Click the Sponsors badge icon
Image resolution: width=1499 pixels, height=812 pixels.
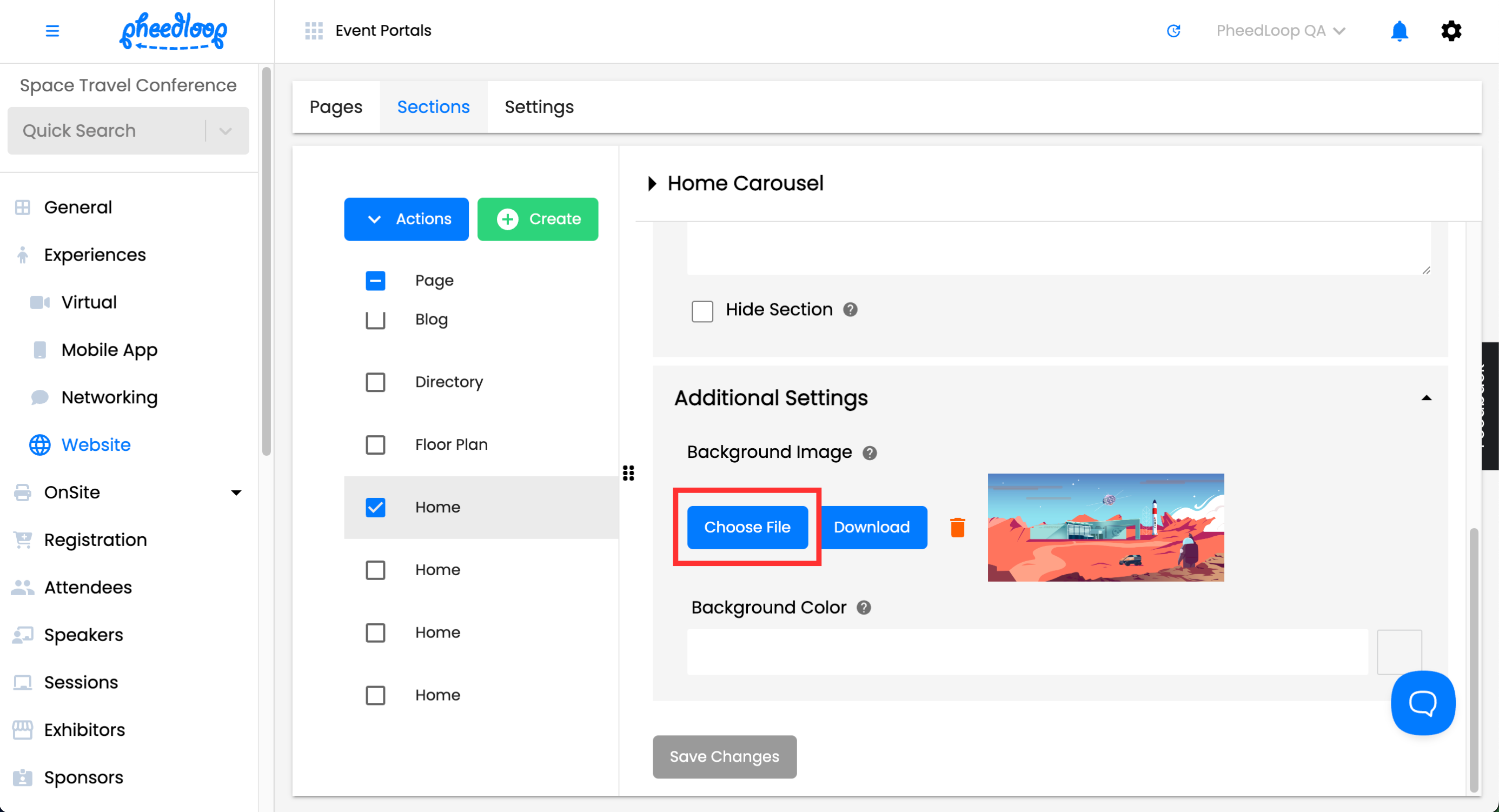pyautogui.click(x=23, y=777)
